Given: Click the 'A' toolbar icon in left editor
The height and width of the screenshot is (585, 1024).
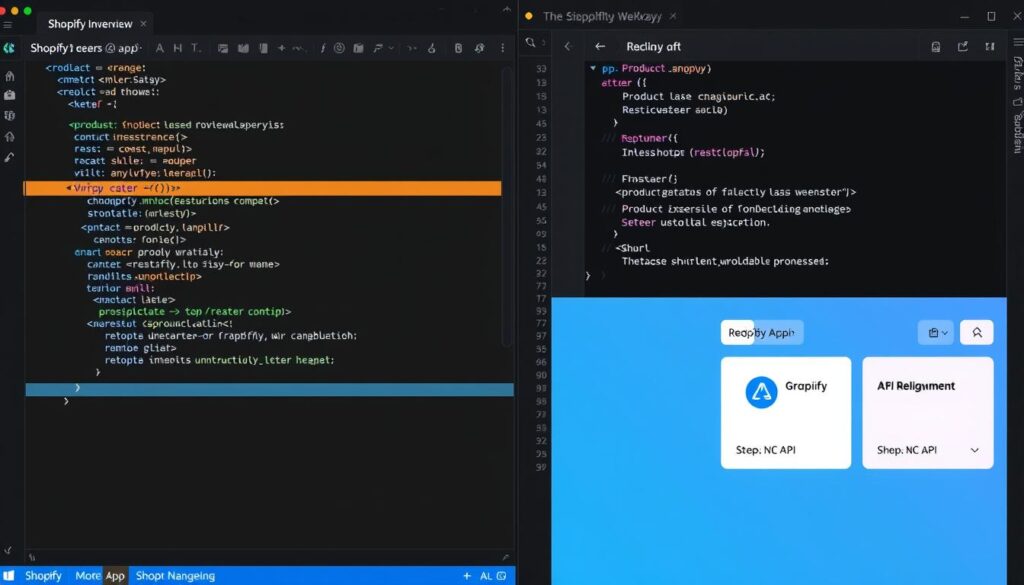Looking at the screenshot, I should (159, 48).
